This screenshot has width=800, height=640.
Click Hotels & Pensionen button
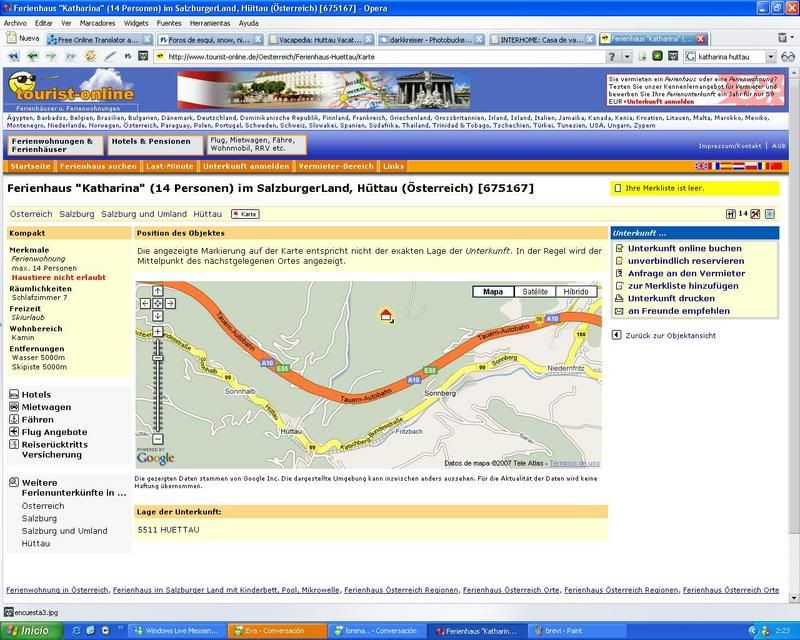(155, 145)
